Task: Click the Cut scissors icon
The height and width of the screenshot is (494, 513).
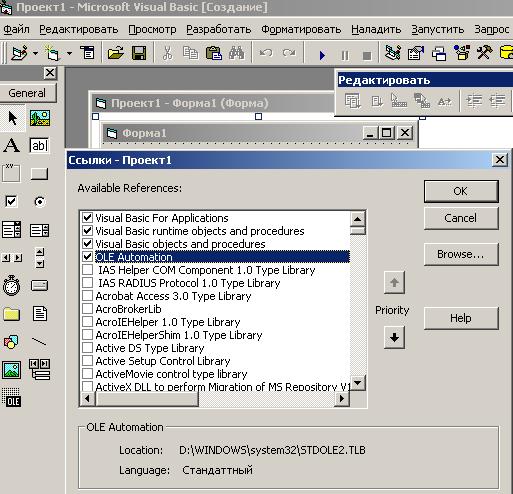Action: pyautogui.click(x=168, y=53)
